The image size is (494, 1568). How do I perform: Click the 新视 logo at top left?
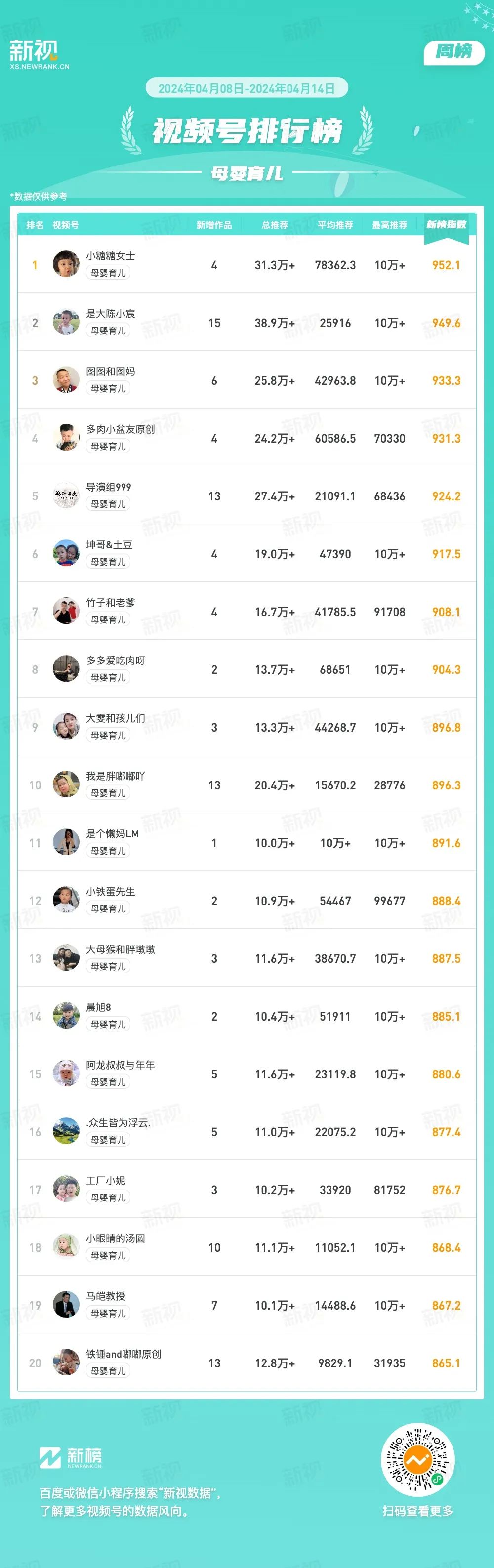pyautogui.click(x=39, y=55)
